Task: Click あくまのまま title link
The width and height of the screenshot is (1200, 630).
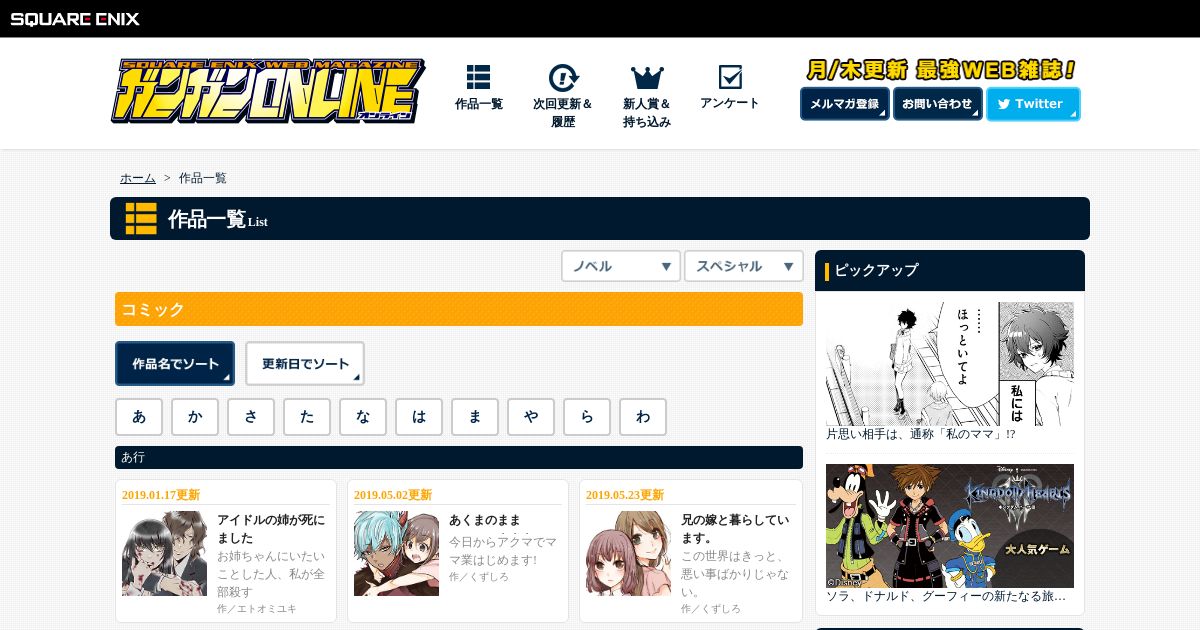Action: tap(485, 520)
